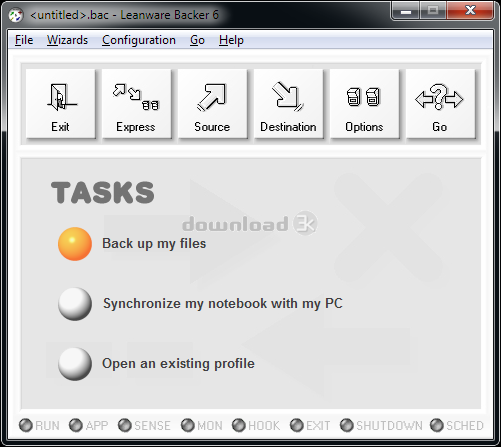Expand the Help menu
Viewport: 501px width, 447px height.
[231, 40]
